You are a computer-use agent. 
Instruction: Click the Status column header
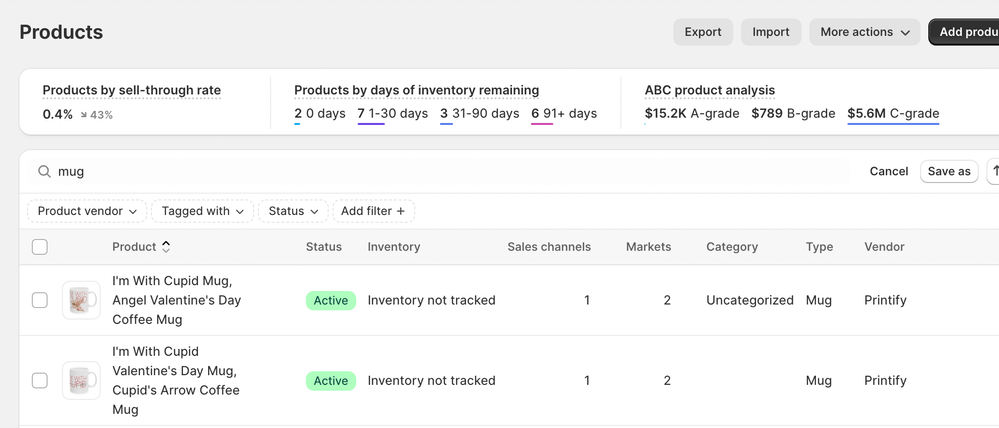click(x=324, y=246)
